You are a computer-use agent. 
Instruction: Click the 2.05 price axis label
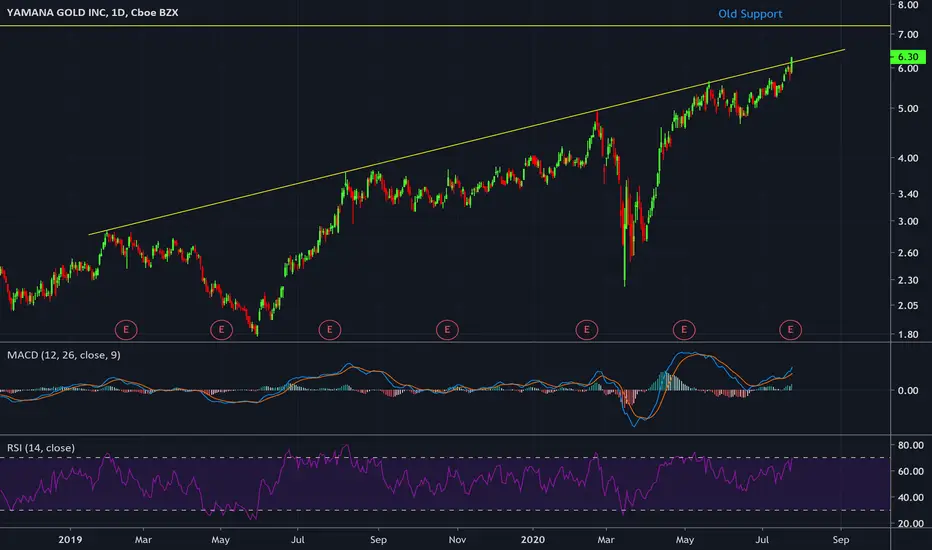click(908, 306)
